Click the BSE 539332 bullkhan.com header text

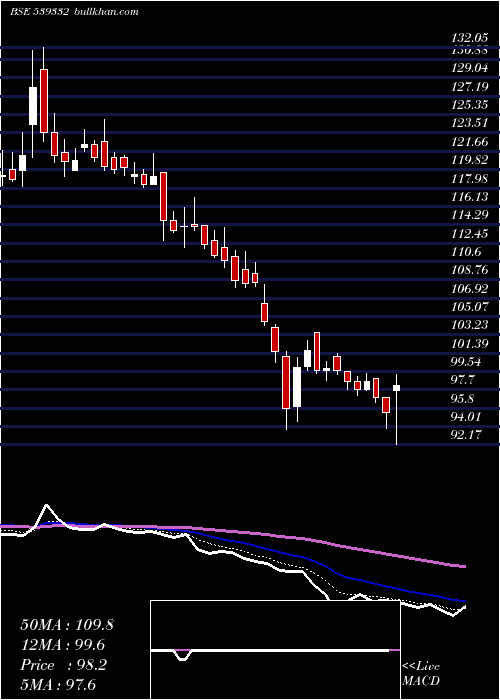coord(74,12)
